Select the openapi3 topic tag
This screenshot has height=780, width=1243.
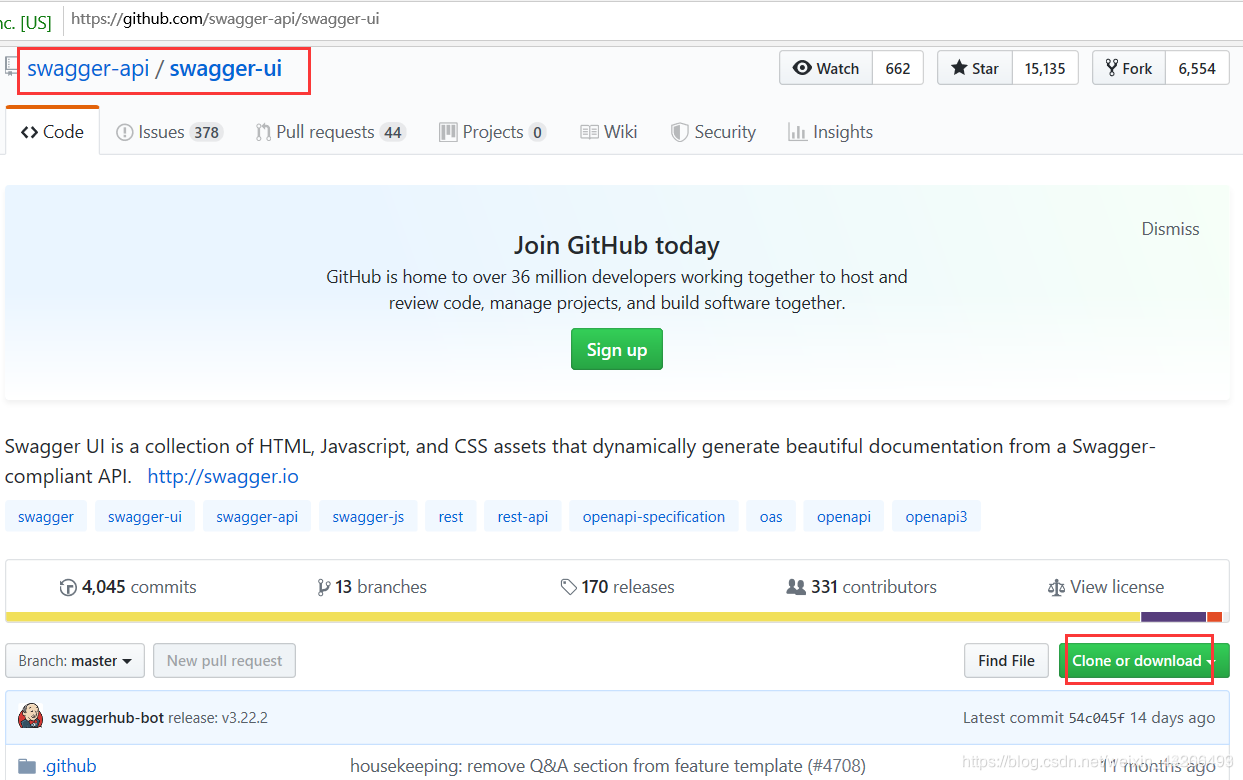click(936, 517)
